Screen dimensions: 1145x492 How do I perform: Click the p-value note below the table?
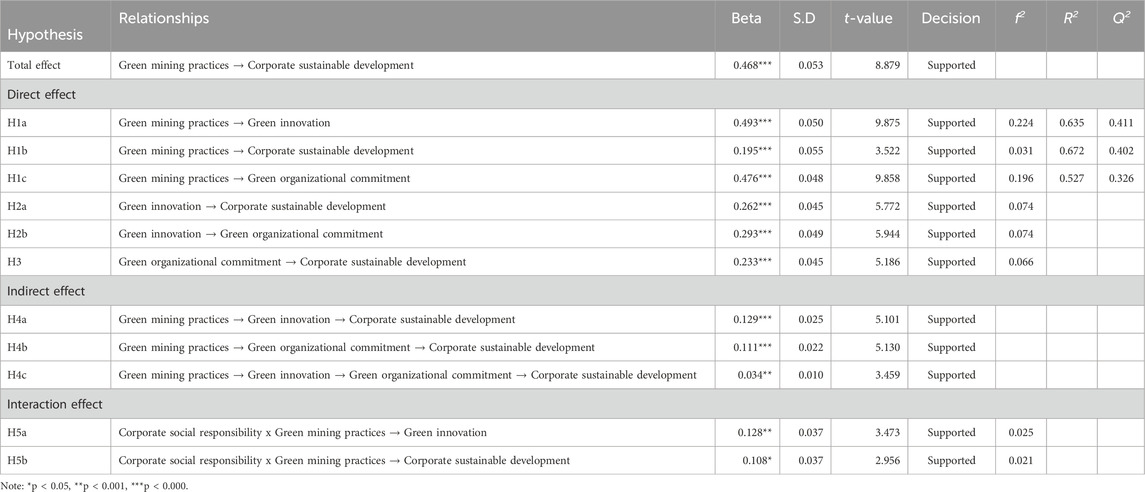93,485
